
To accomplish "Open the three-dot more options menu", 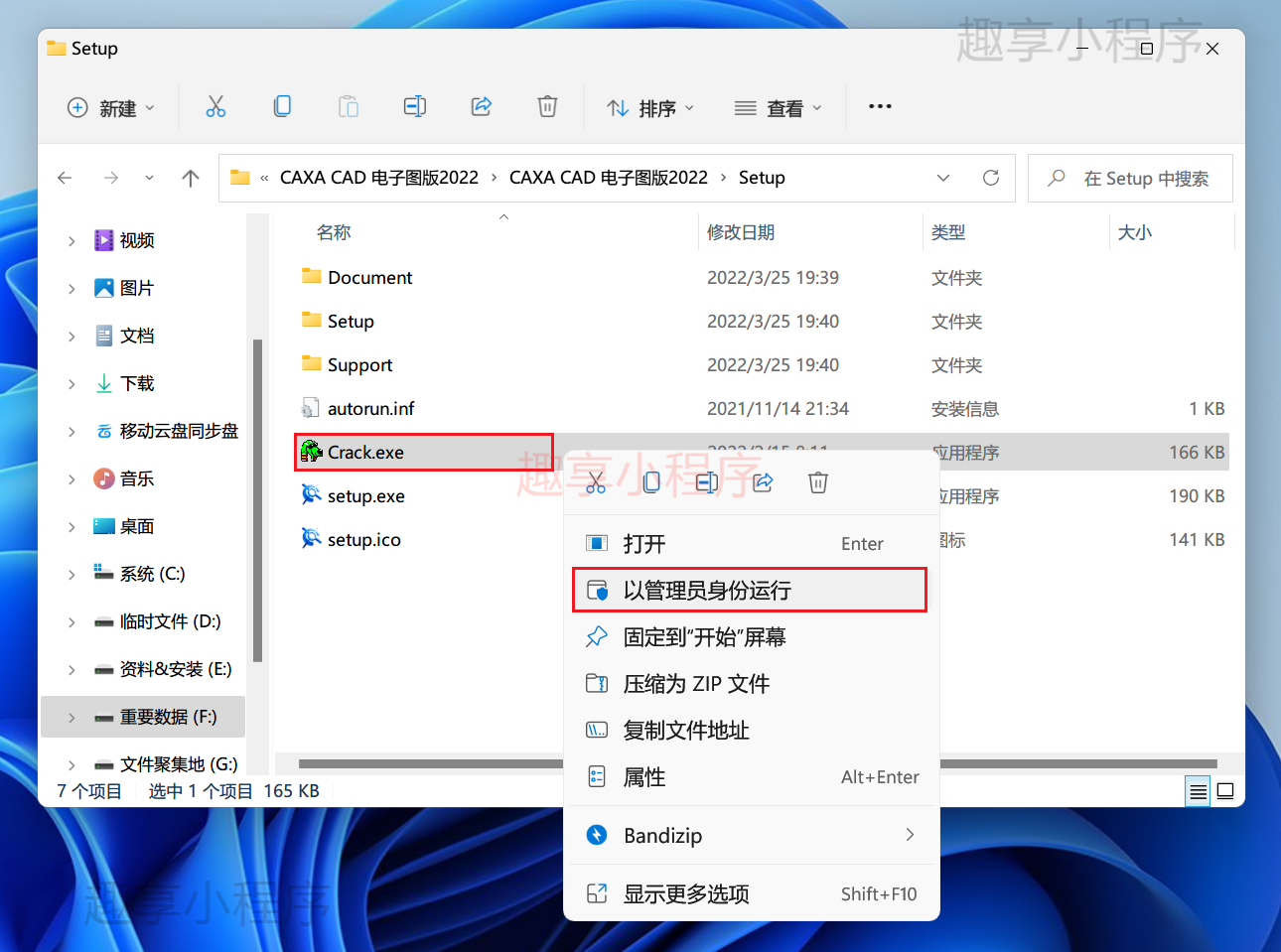I will pos(880,106).
